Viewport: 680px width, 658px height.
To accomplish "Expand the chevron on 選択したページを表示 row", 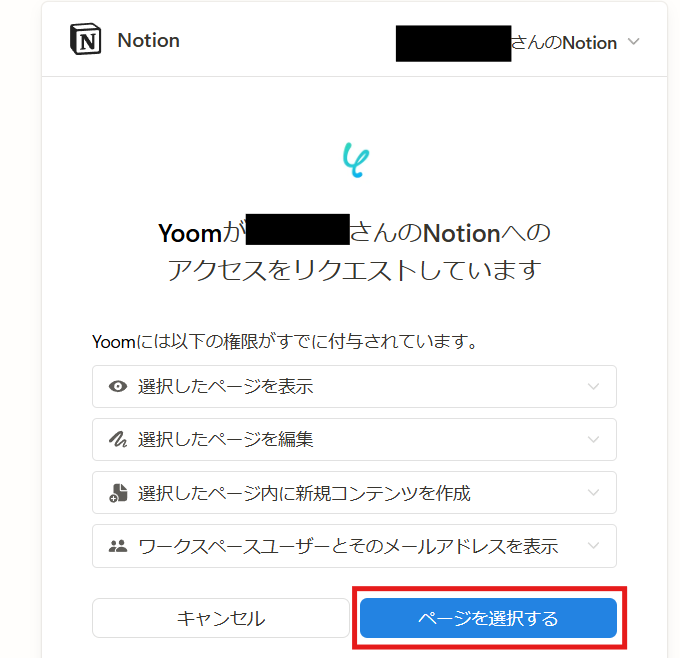I will click(593, 386).
